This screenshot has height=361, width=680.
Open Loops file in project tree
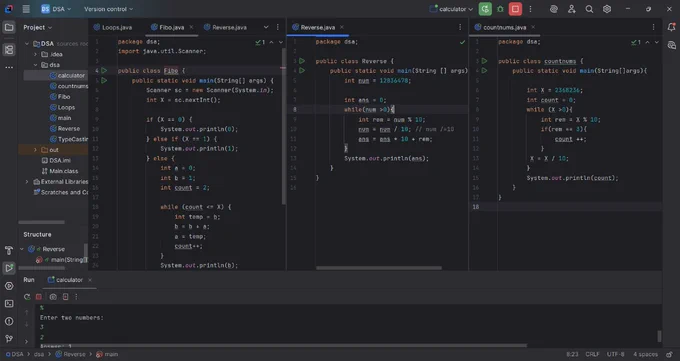[62, 107]
